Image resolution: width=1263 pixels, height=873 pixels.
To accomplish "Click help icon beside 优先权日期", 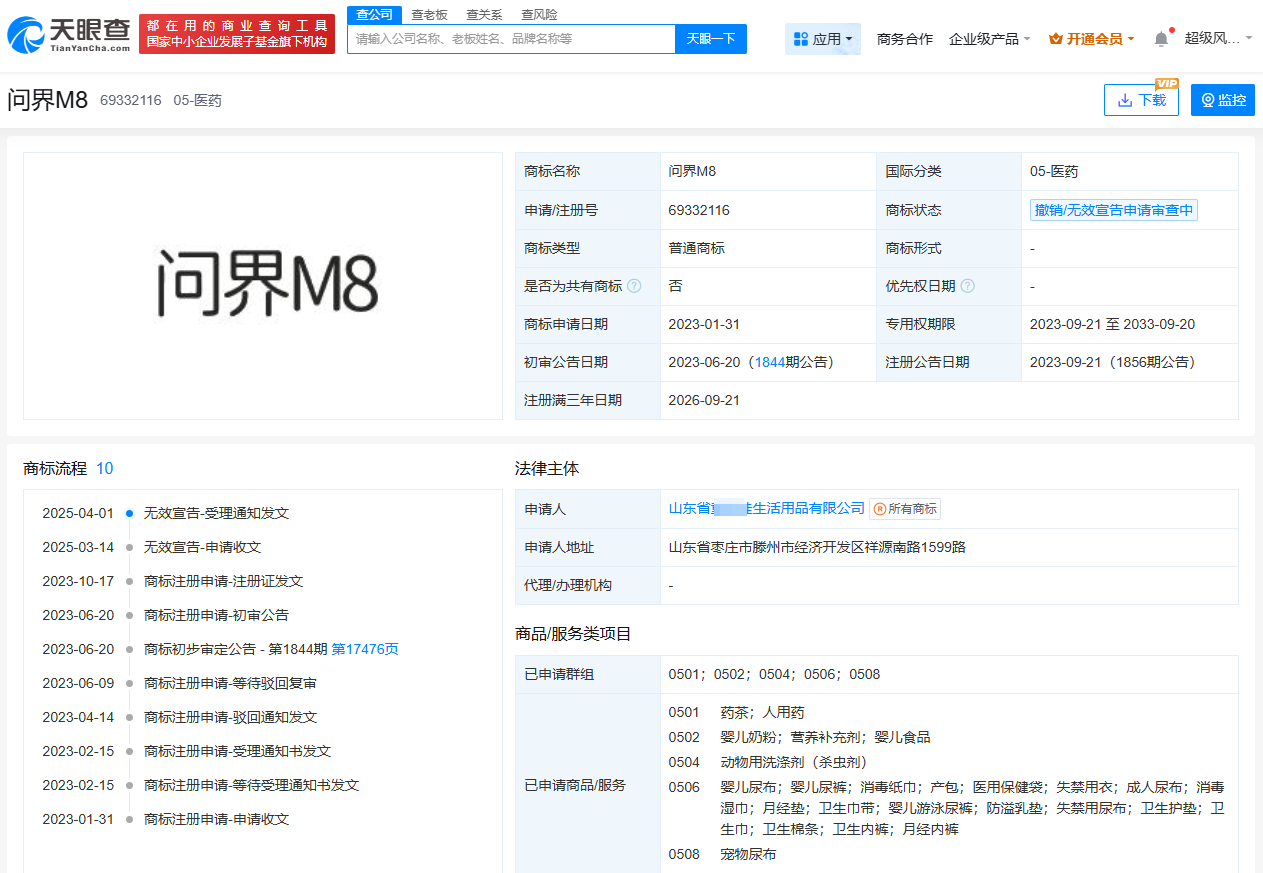I will point(967,286).
